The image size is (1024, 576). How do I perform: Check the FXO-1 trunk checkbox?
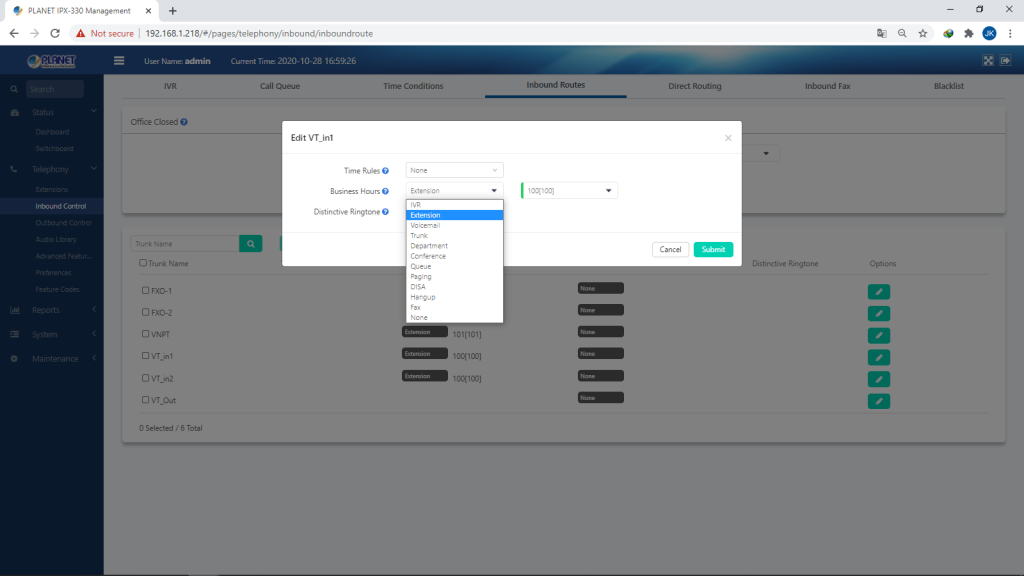145,290
